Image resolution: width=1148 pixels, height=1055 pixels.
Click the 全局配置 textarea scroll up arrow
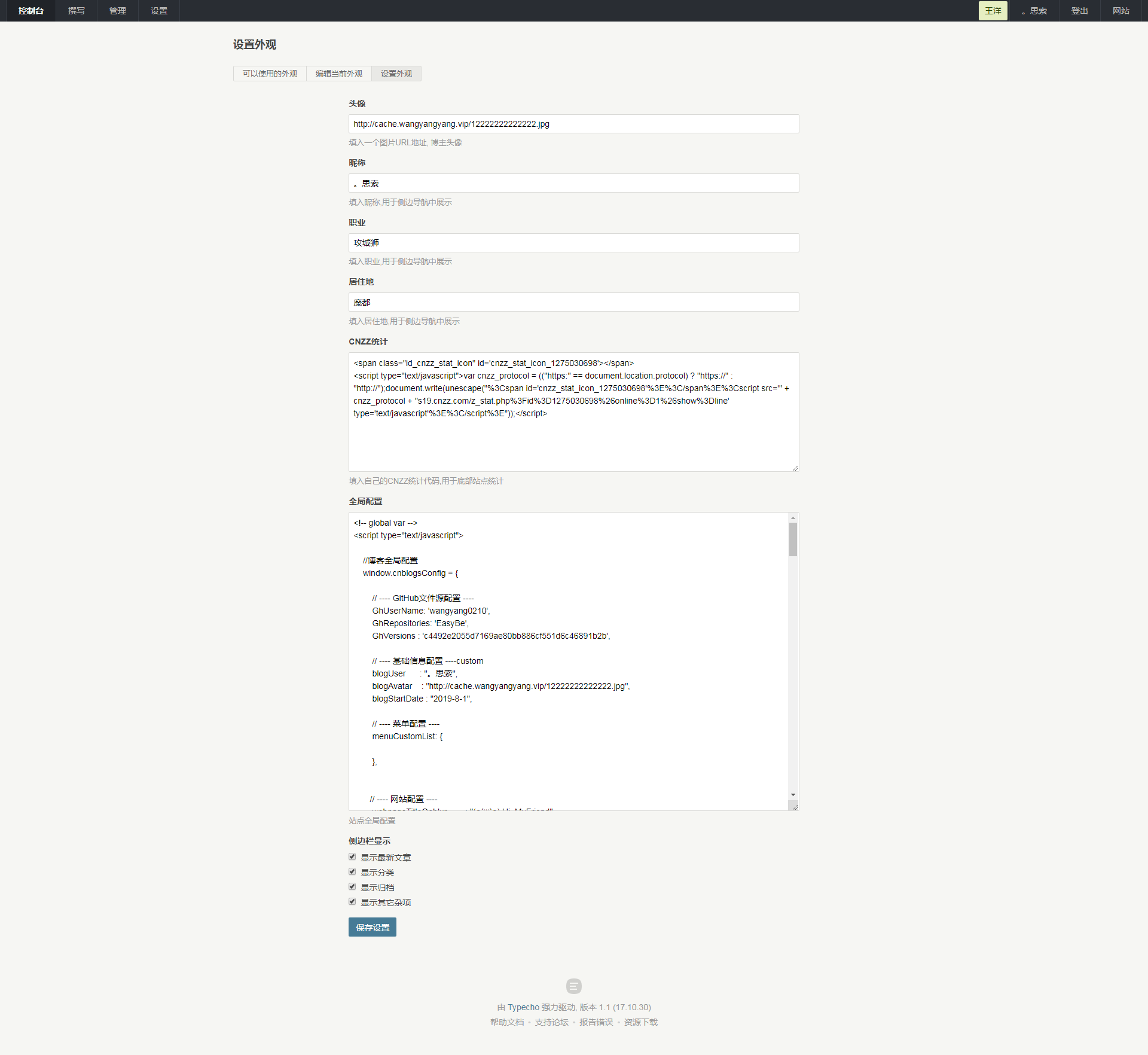(793, 518)
